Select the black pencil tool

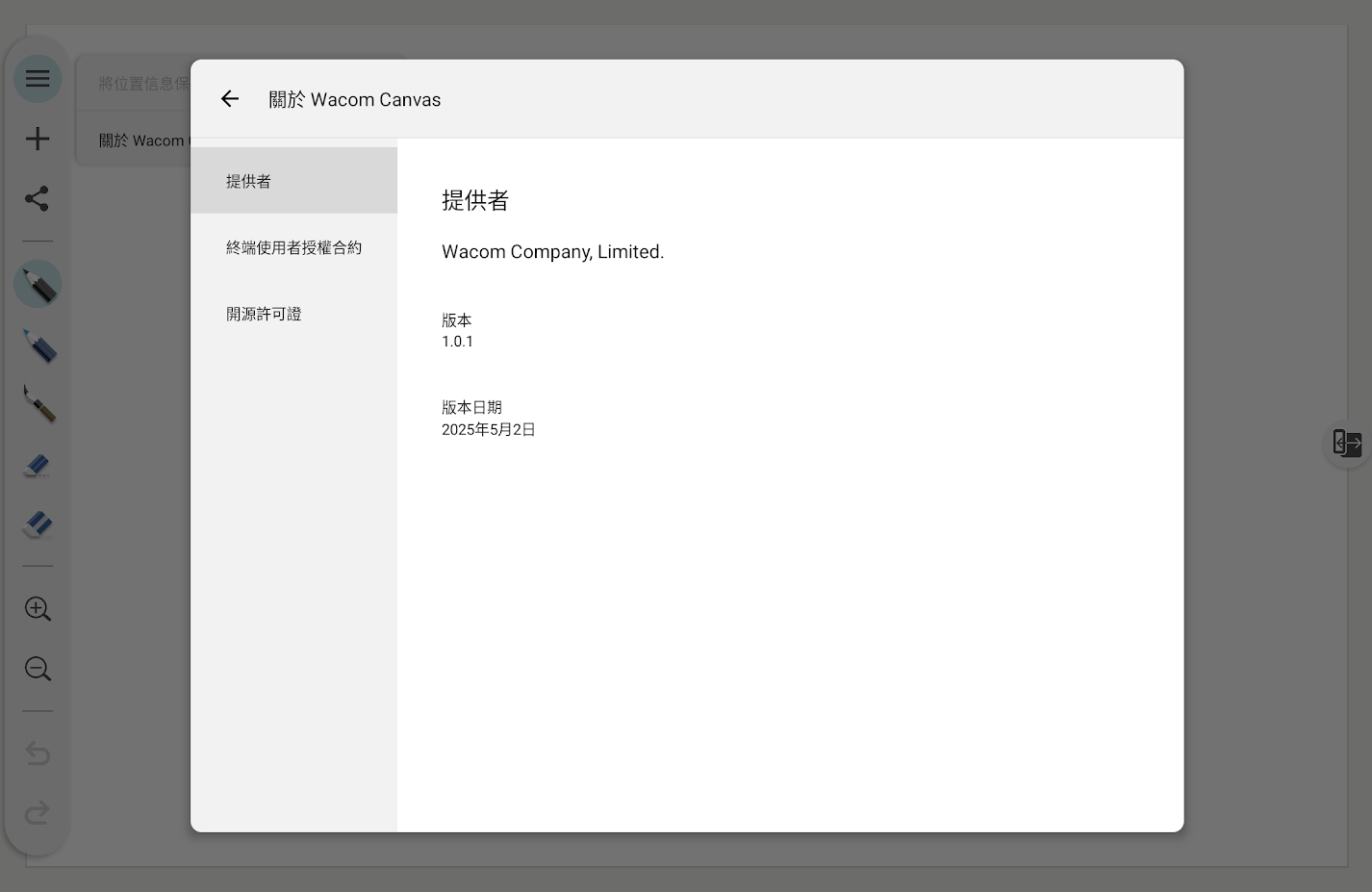click(x=38, y=285)
